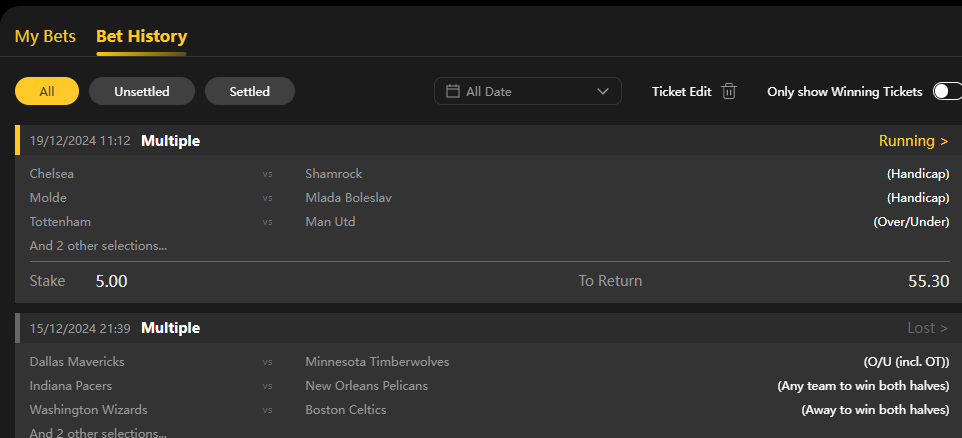Image resolution: width=962 pixels, height=438 pixels.
Task: Filter by Unsettled bets
Action: 141,91
